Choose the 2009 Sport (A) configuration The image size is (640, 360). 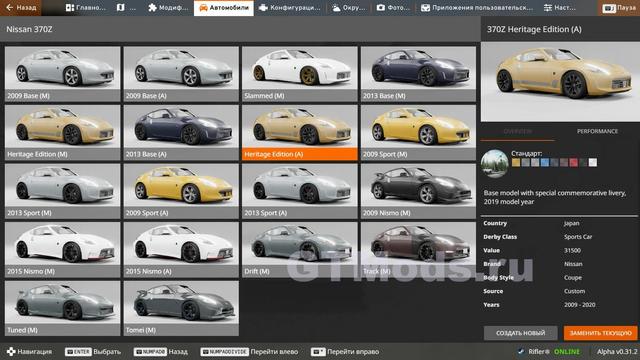click(x=181, y=191)
